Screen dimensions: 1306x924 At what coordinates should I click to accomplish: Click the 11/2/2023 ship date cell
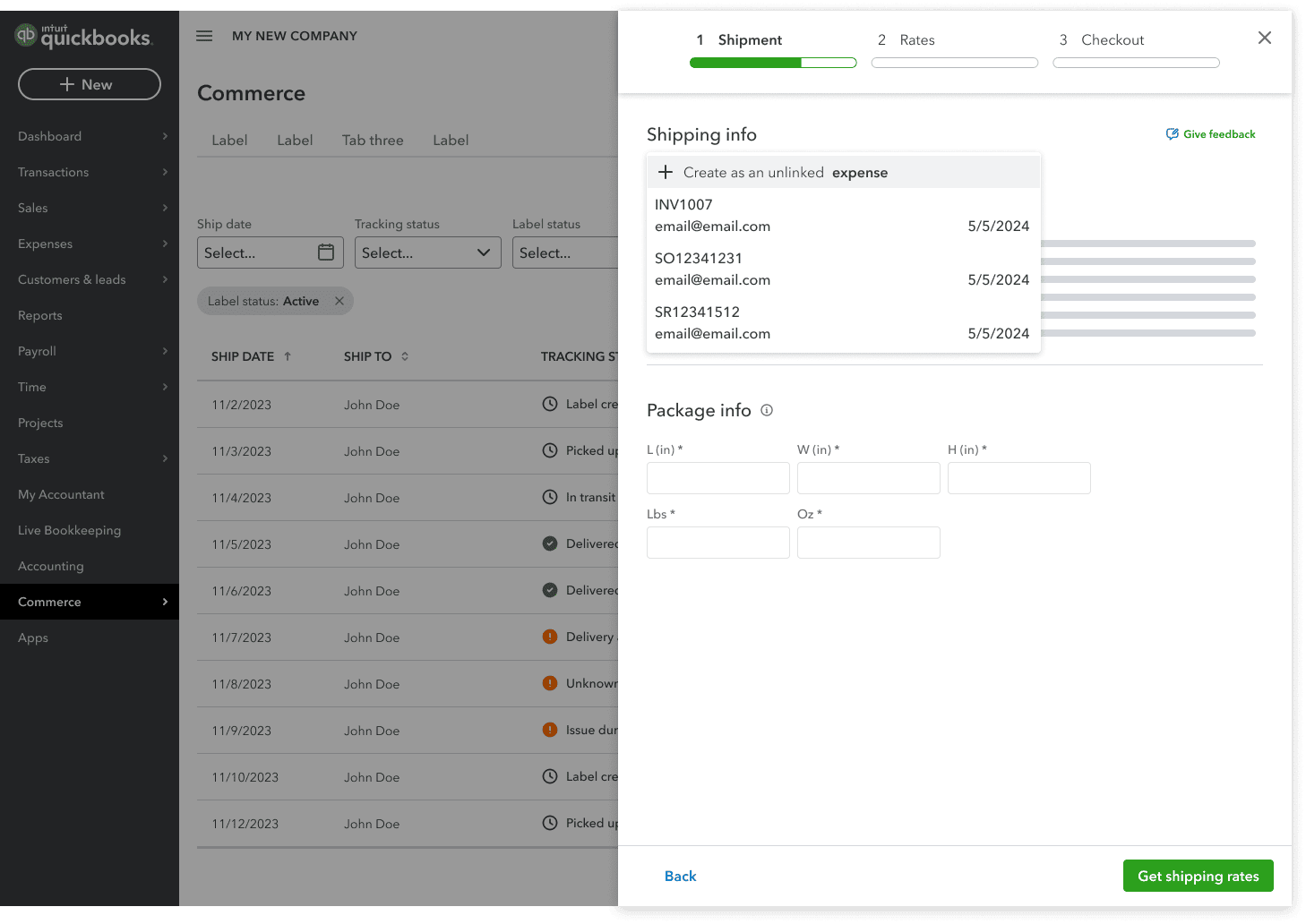tap(242, 405)
